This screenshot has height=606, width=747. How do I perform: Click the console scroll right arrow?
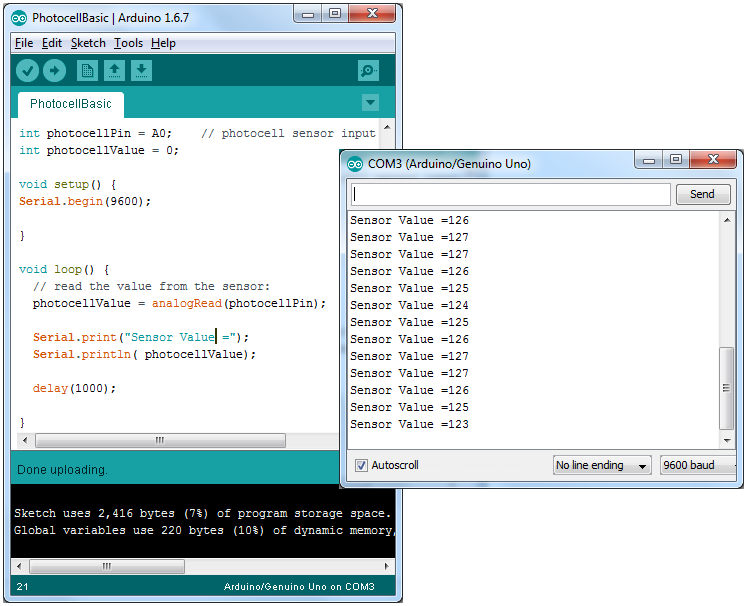click(386, 566)
